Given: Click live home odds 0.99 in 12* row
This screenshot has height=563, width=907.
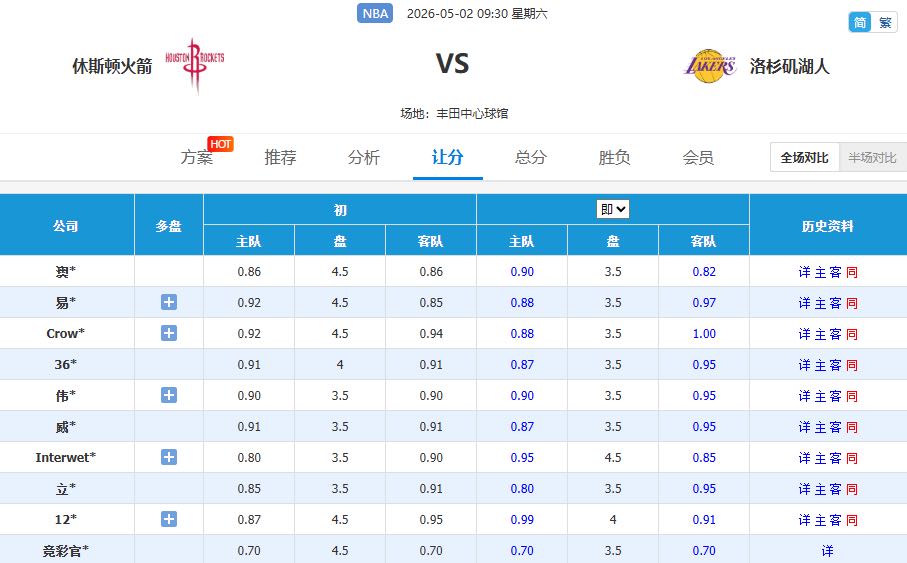Looking at the screenshot, I should (x=522, y=519).
